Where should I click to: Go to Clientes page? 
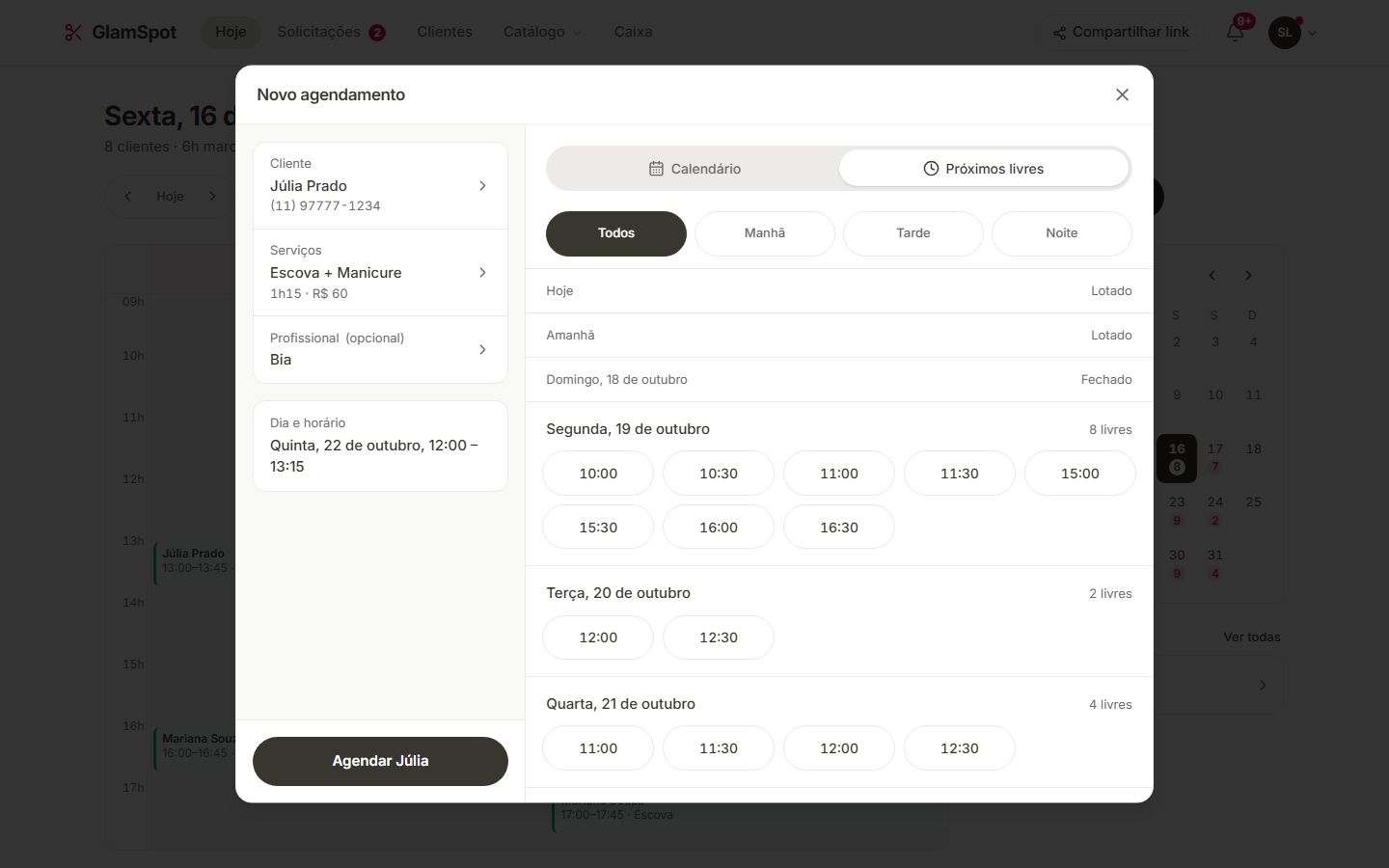(445, 32)
